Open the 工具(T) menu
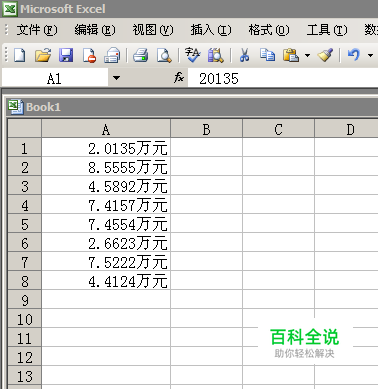This screenshot has height=389, width=378. coord(327,30)
